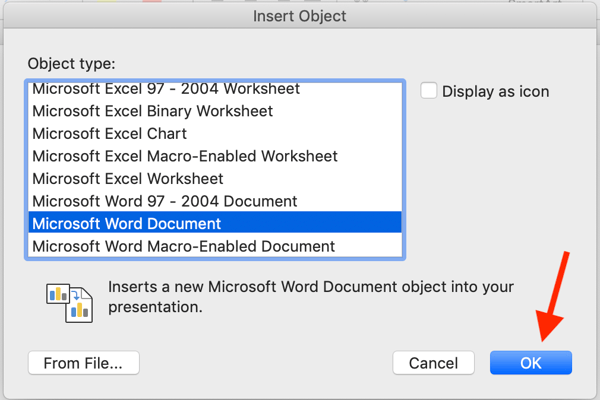600x400 pixels.
Task: Enable Display as icon checkbox
Action: pyautogui.click(x=428, y=91)
